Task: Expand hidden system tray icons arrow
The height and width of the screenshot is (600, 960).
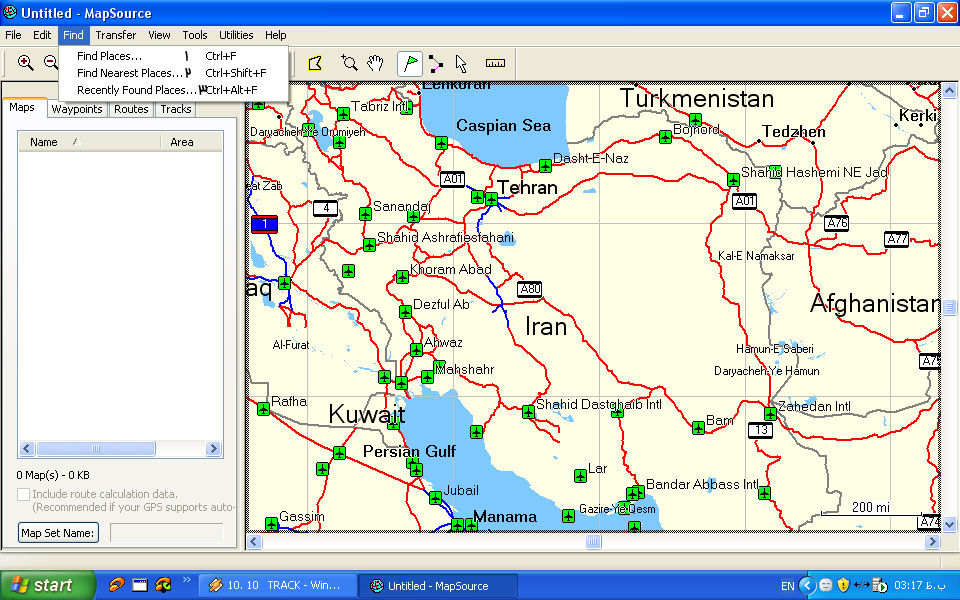Action: [807, 585]
